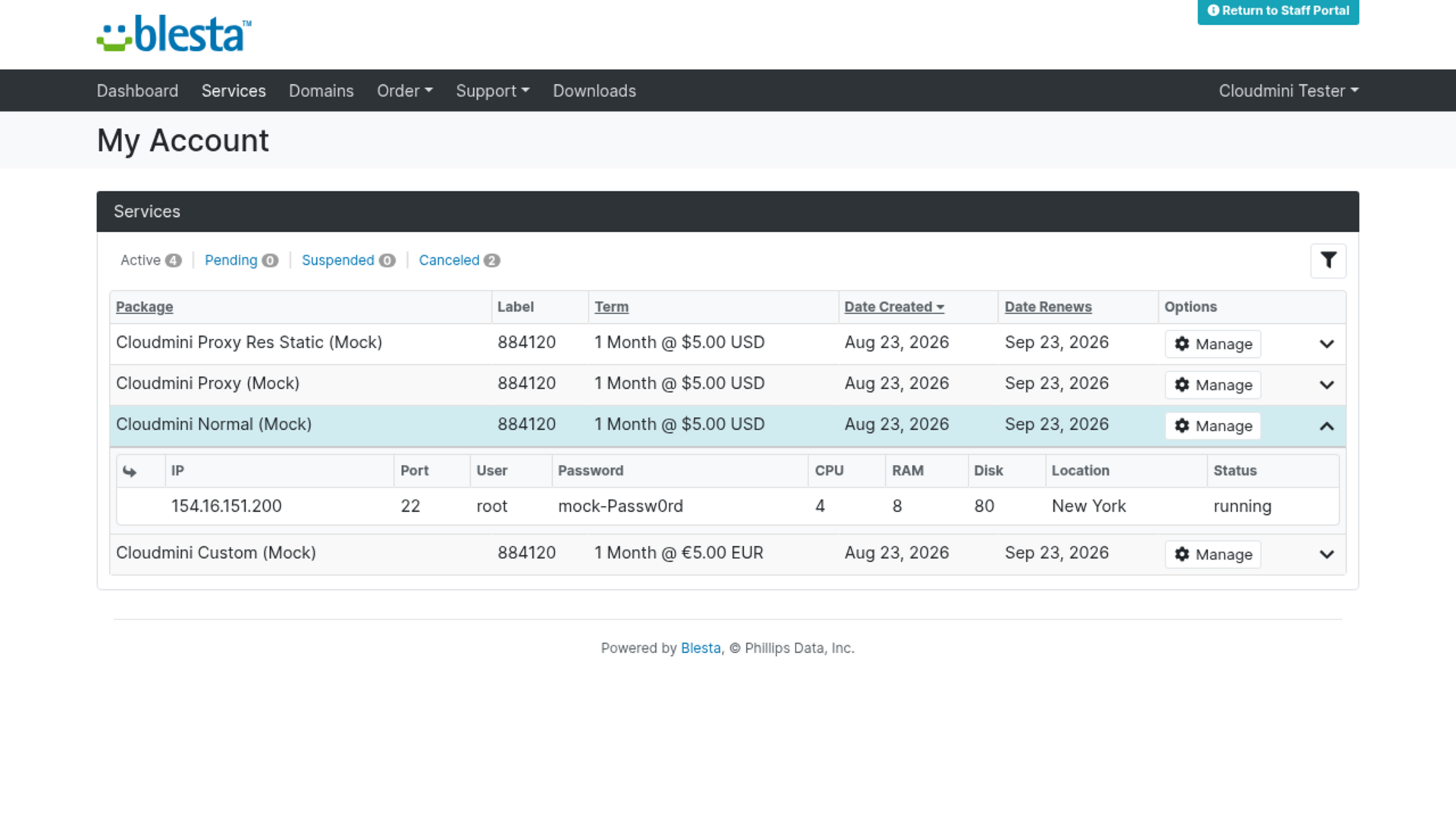Viewport: 1456px width, 819px height.
Task: Switch to Pending services tab
Action: click(241, 260)
